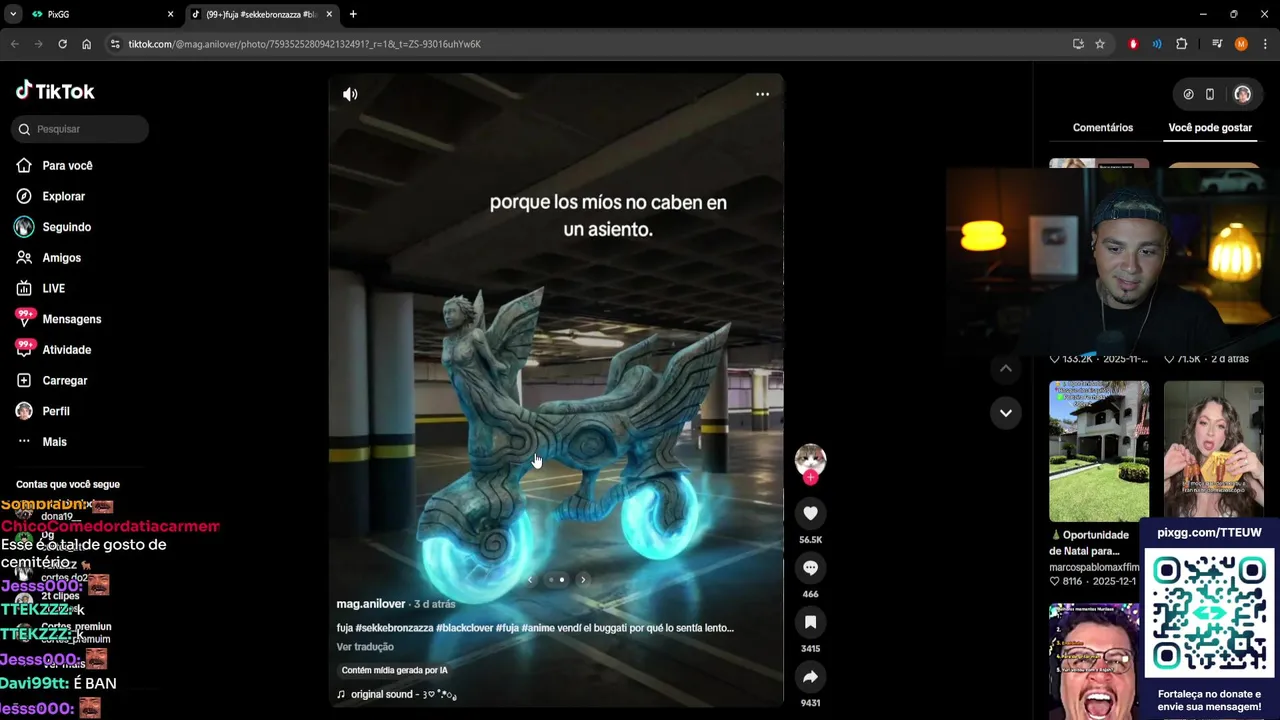Click phone icon in TikTok header
1280x720 pixels.
tap(1210, 94)
